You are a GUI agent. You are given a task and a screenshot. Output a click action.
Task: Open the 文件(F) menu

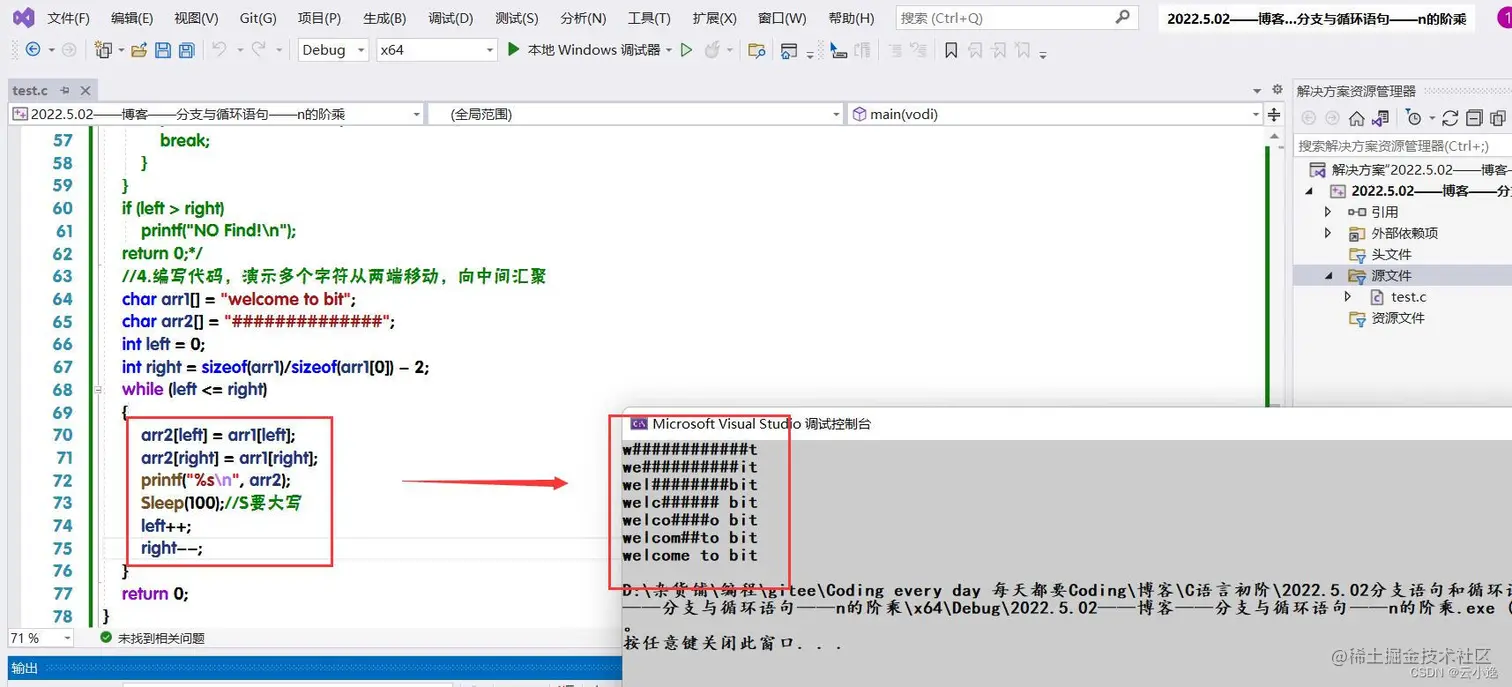pyautogui.click(x=69, y=18)
